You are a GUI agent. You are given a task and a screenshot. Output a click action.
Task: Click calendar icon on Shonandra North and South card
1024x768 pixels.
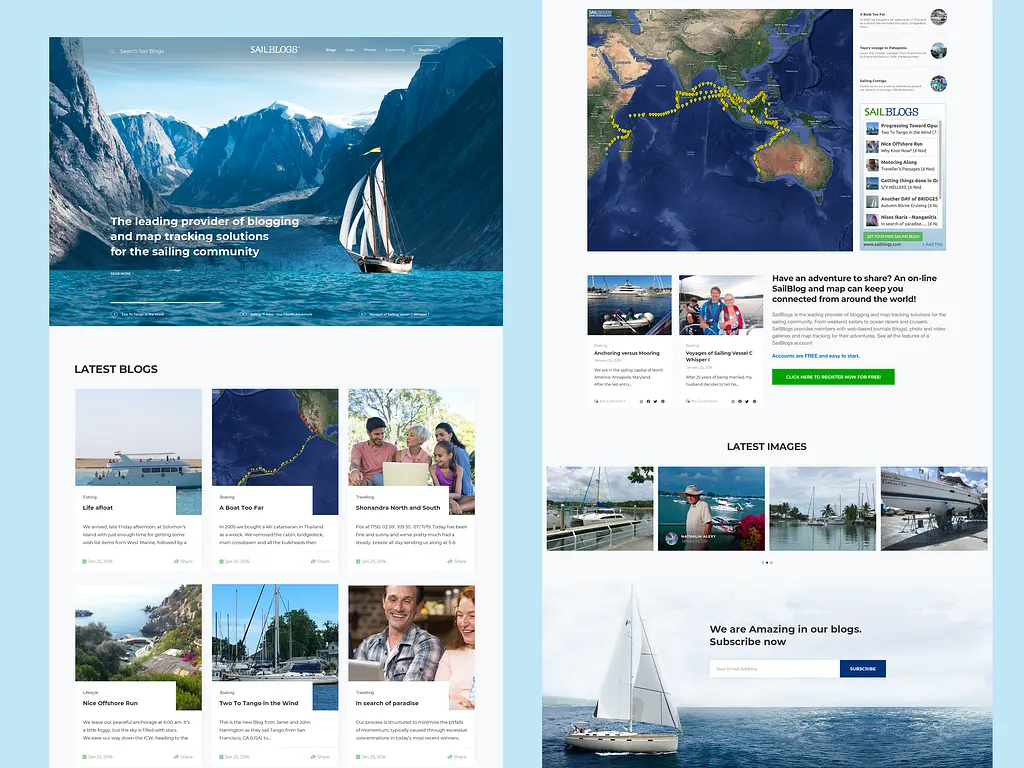[x=357, y=561]
